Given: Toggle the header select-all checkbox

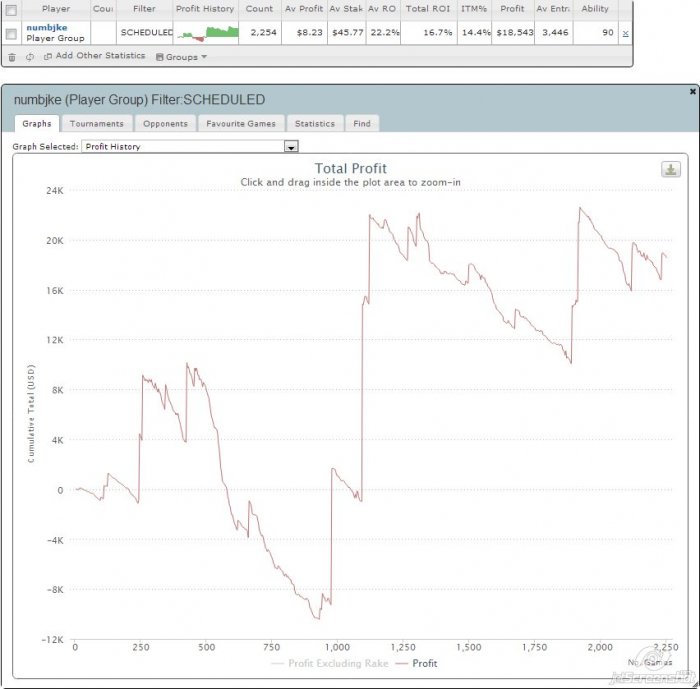Looking at the screenshot, I should [11, 9].
